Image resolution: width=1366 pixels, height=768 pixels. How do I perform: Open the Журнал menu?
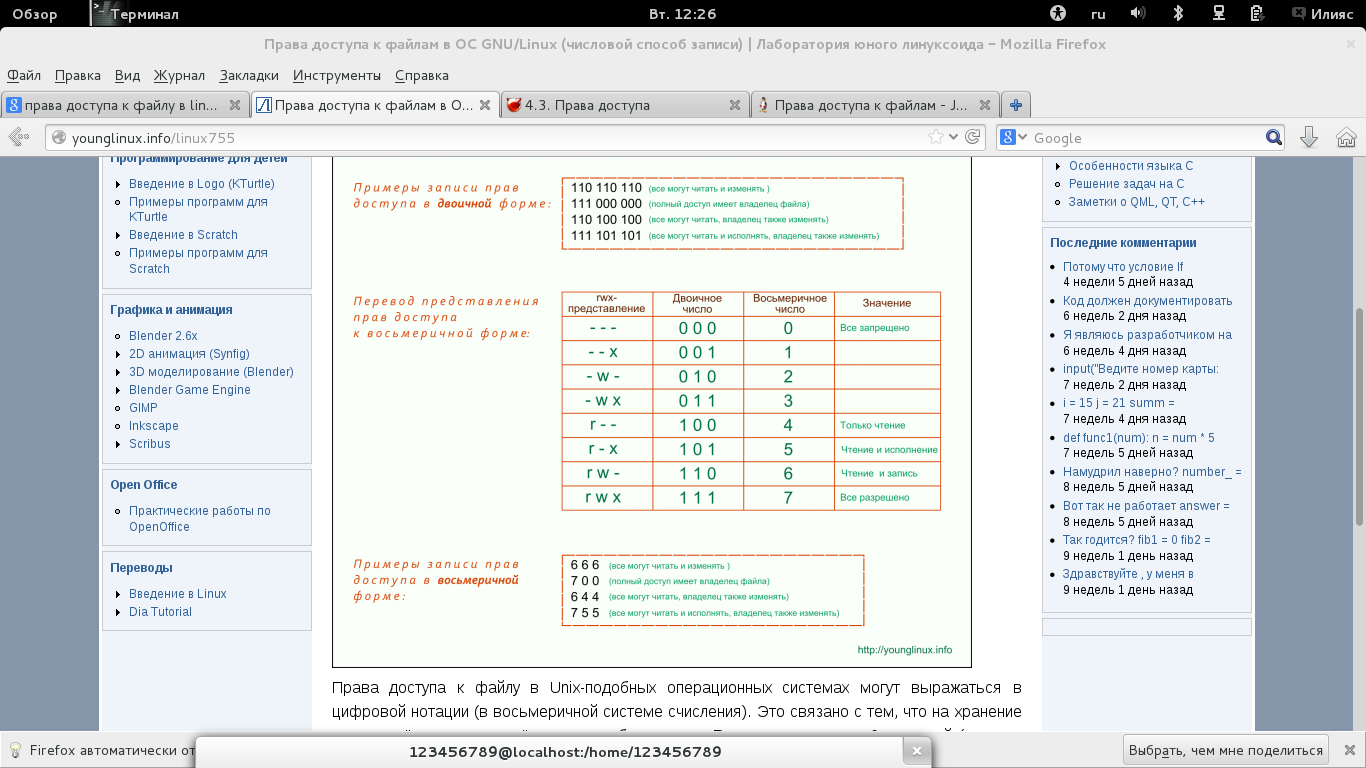(x=179, y=75)
